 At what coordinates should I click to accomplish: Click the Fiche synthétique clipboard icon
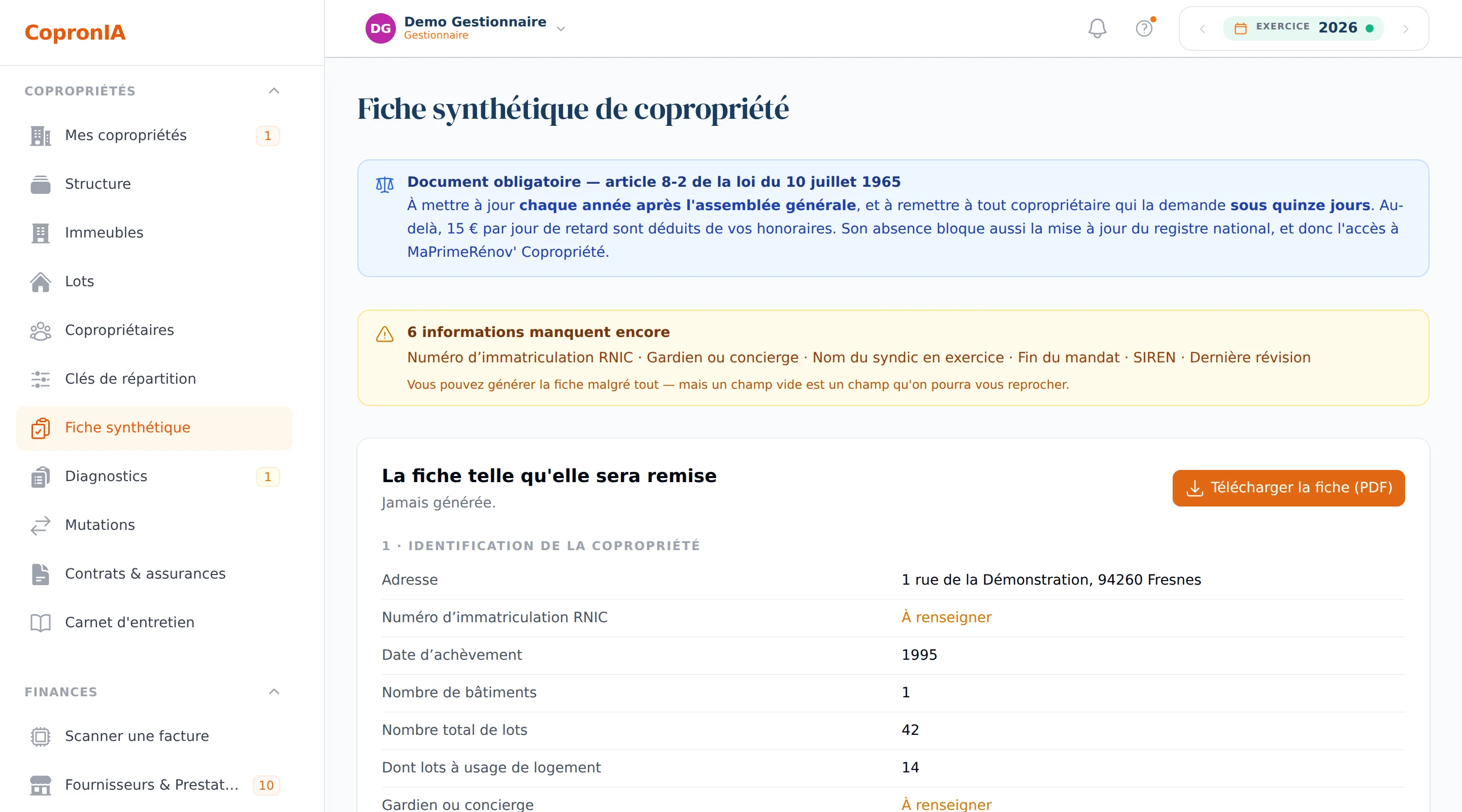tap(40, 428)
